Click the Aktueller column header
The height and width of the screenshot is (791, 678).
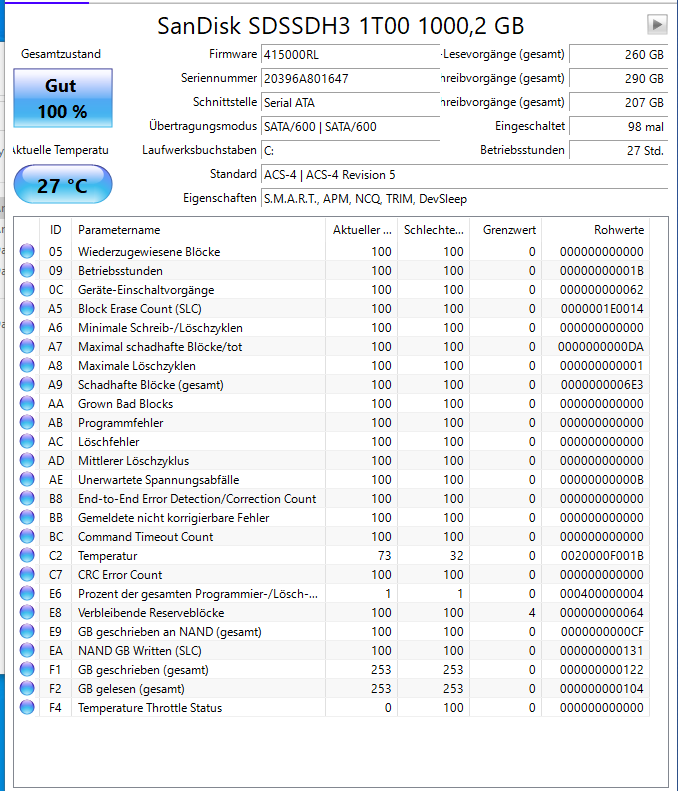click(x=361, y=230)
